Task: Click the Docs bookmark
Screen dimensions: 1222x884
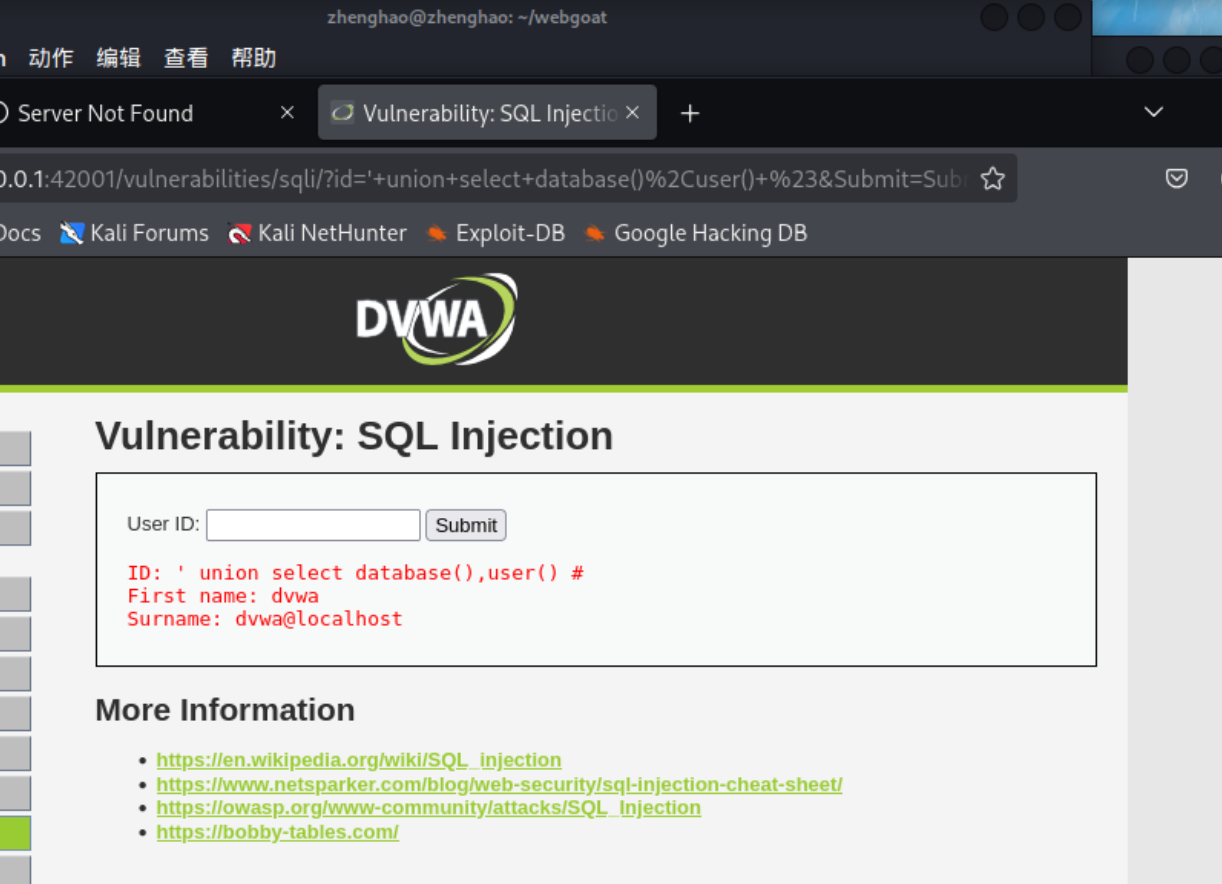Action: pyautogui.click(x=20, y=233)
